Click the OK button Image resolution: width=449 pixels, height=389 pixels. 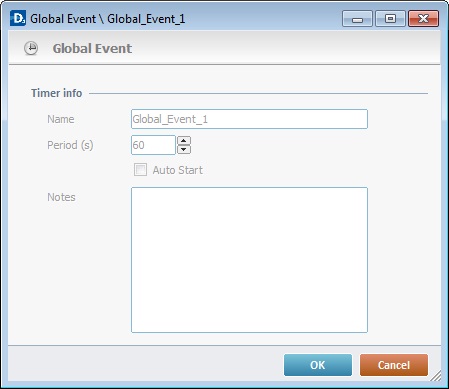318,365
